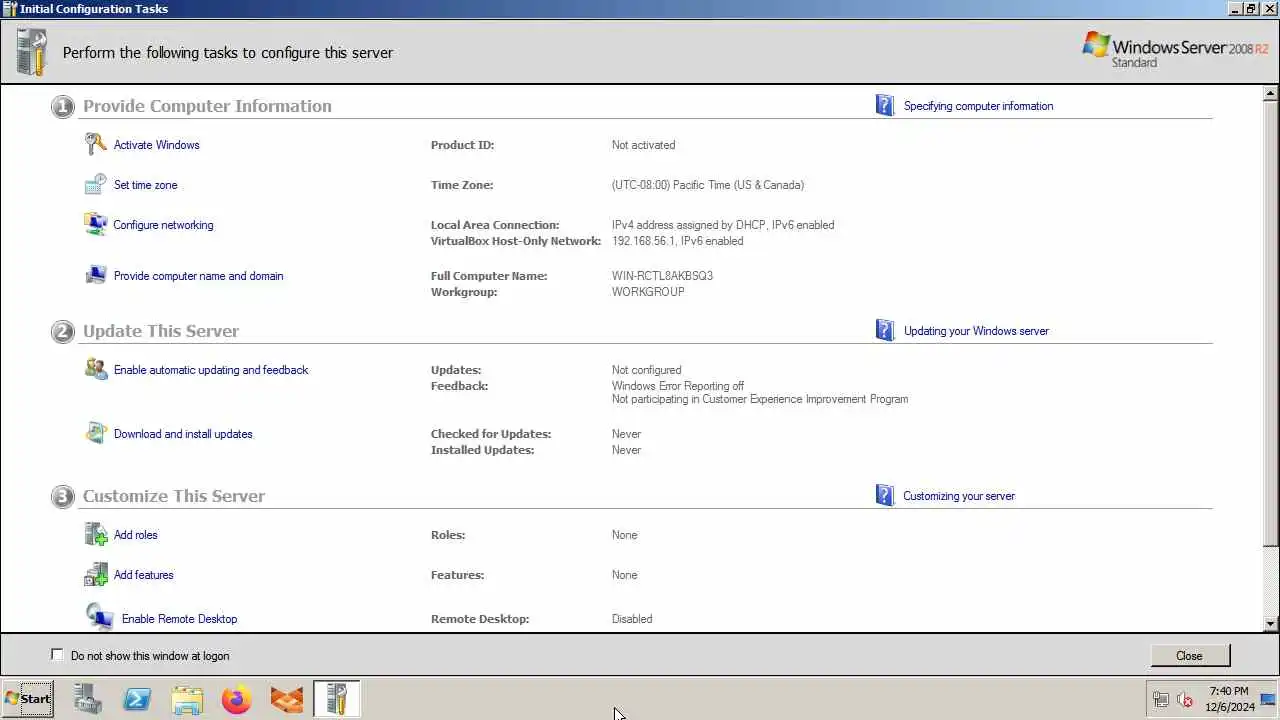Select the Initial Configuration Tasks taskbar button
Image resolution: width=1280 pixels, height=720 pixels.
coord(337,699)
